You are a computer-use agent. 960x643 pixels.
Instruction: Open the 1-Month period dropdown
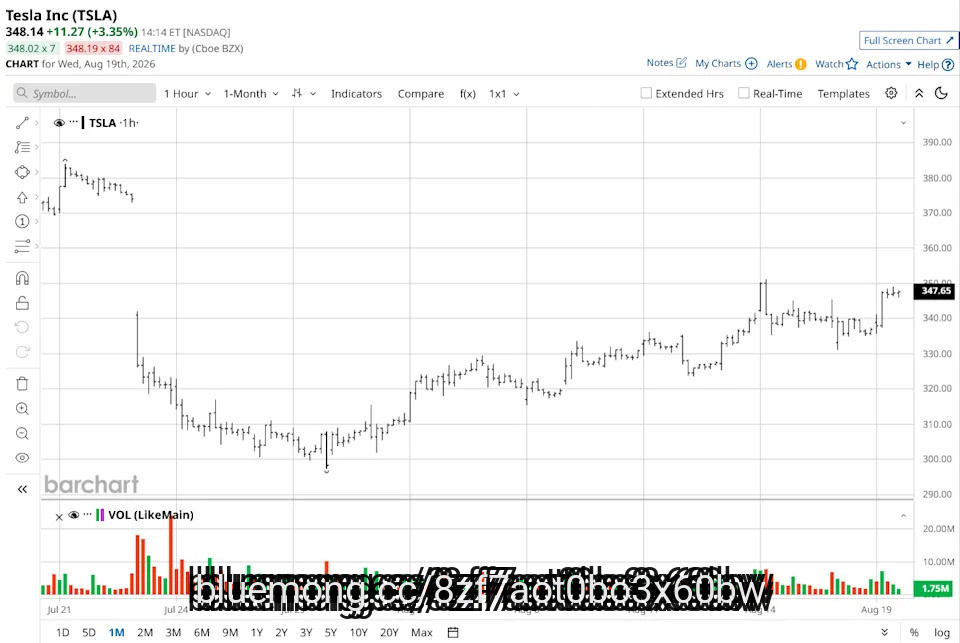pyautogui.click(x=251, y=94)
